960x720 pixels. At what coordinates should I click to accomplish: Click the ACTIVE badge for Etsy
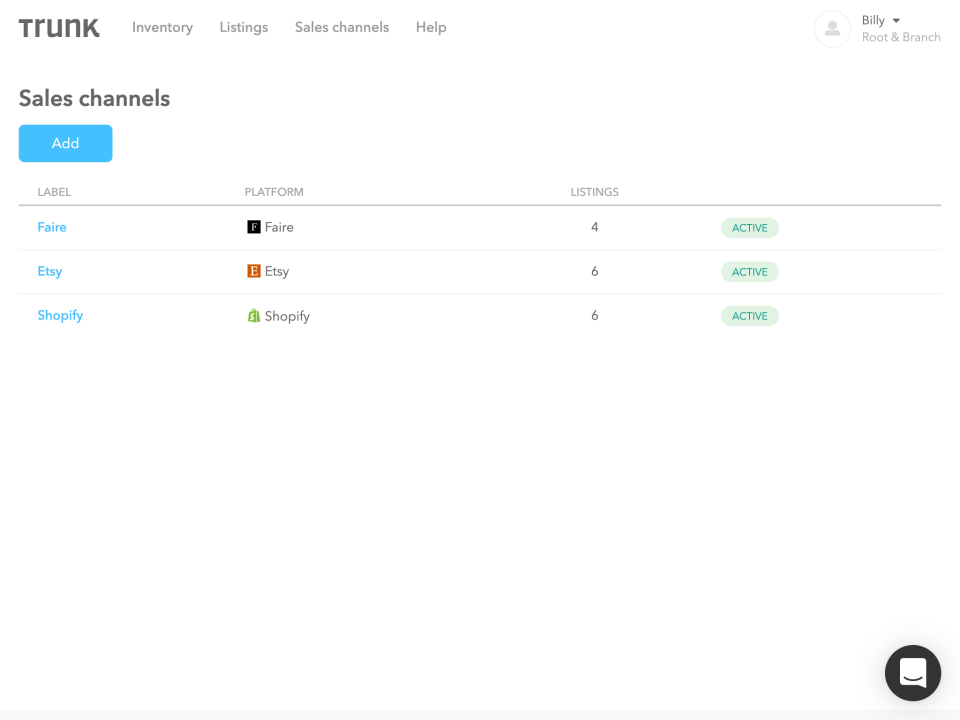[750, 272]
